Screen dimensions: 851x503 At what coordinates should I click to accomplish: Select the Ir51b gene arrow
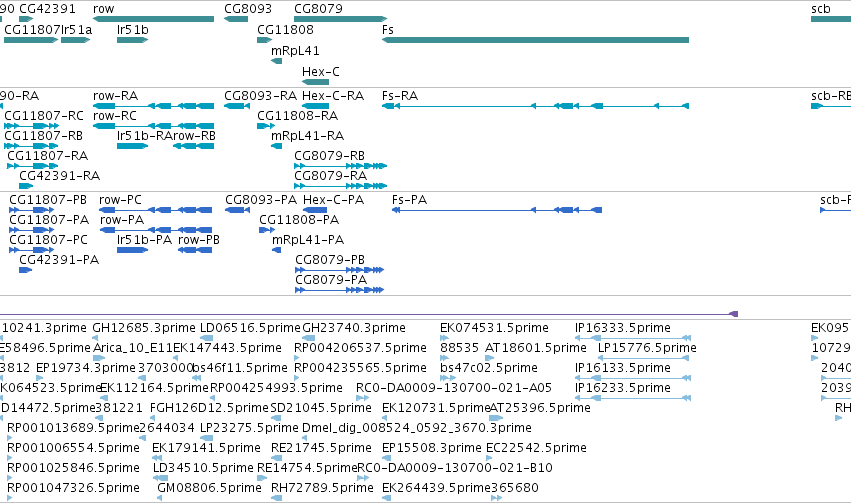(132, 40)
